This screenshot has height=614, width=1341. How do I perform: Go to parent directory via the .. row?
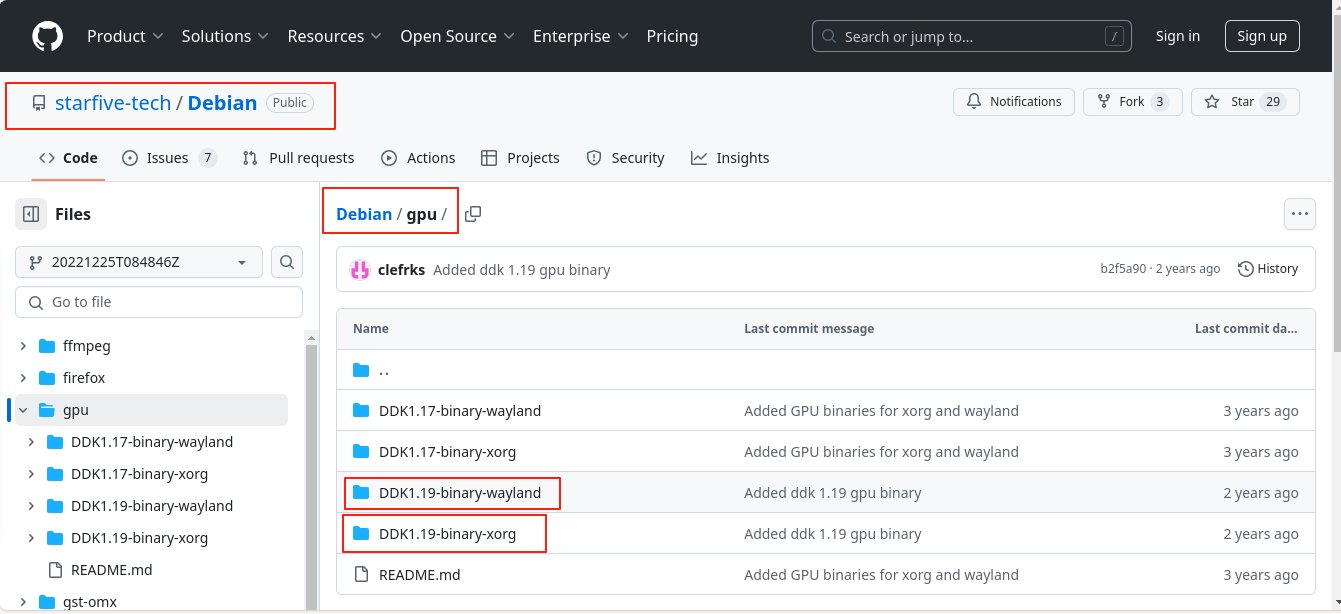826,370
